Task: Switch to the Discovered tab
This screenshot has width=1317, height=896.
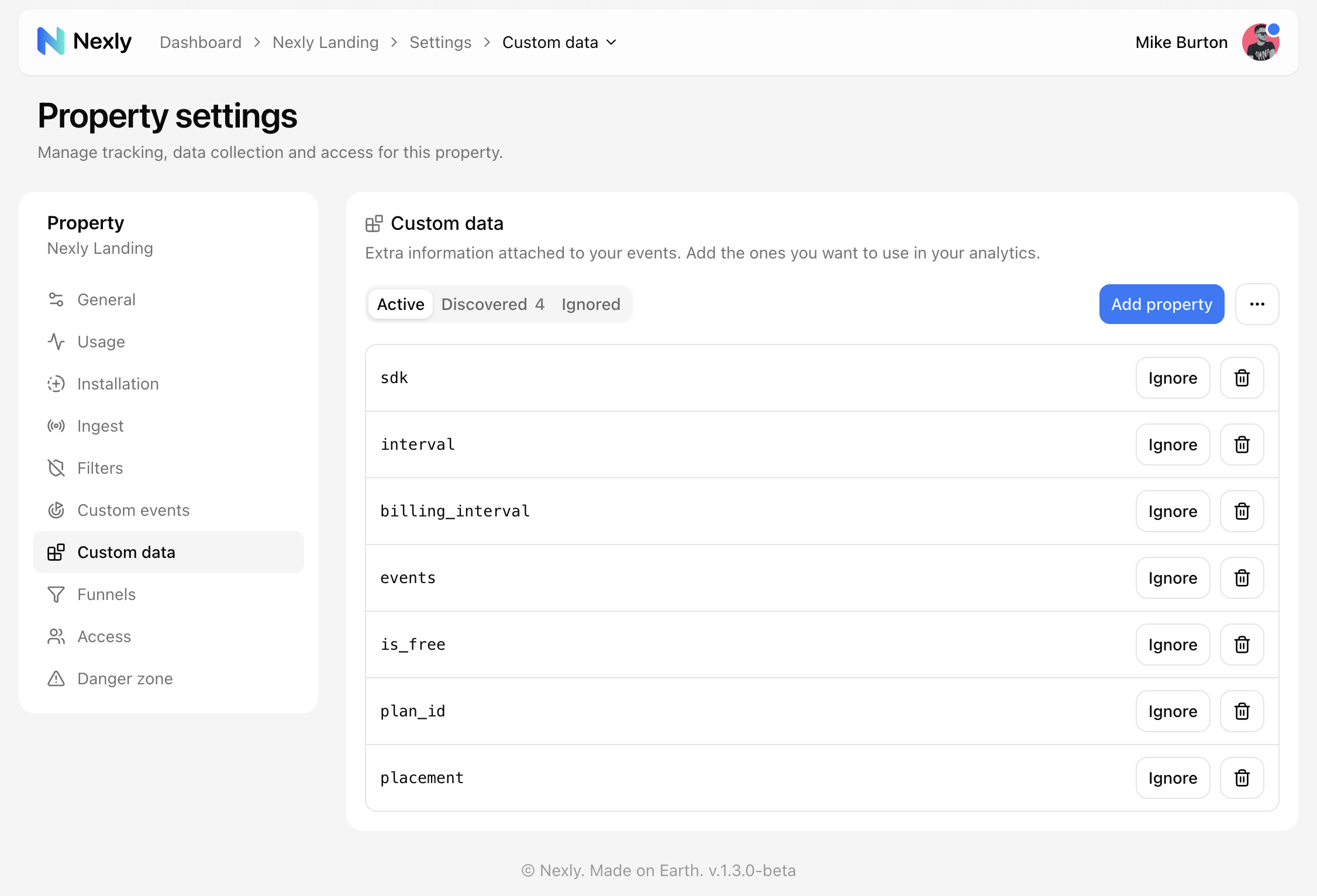Action: 493,304
